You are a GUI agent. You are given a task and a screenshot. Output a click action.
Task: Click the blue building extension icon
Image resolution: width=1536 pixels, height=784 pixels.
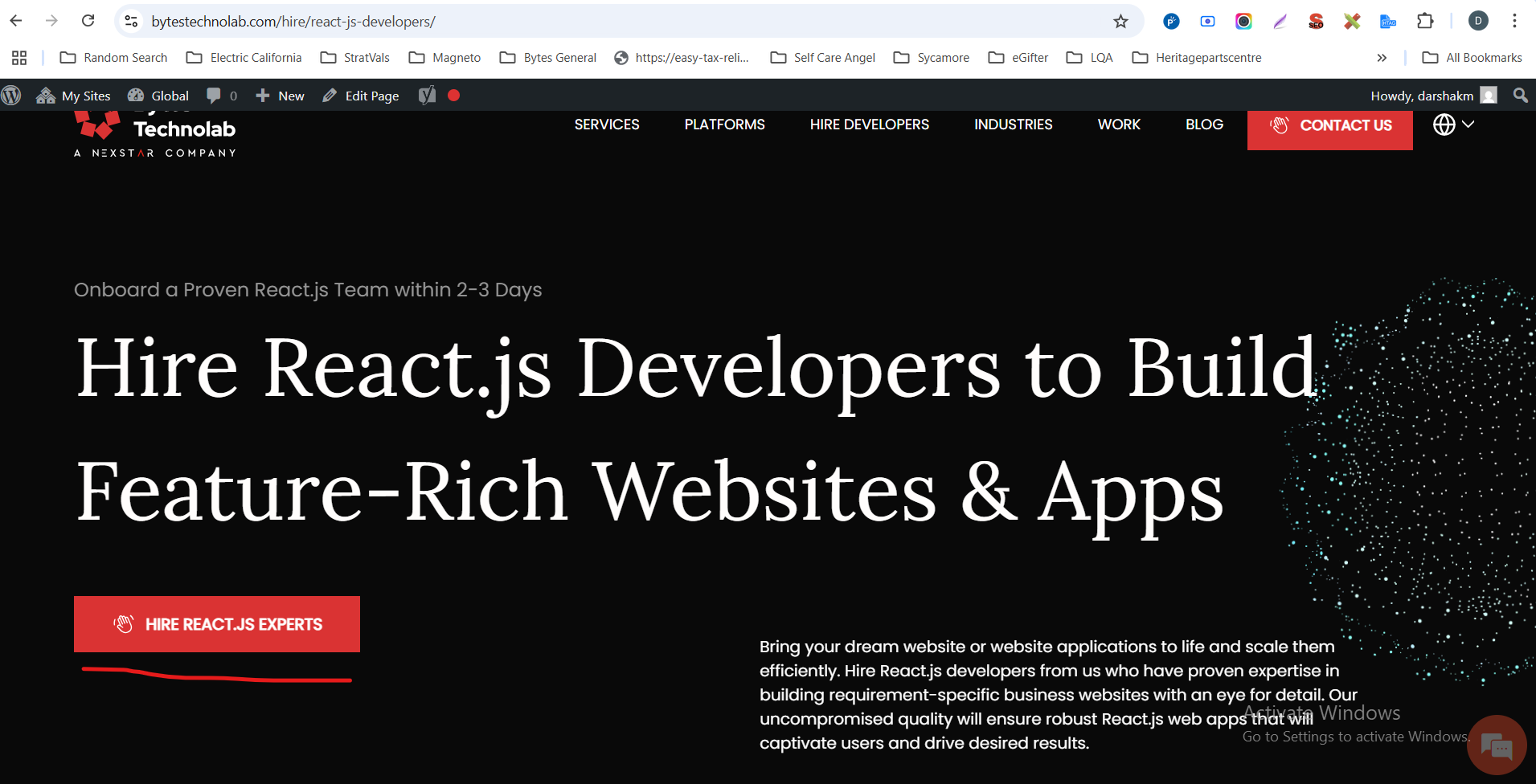click(1388, 22)
